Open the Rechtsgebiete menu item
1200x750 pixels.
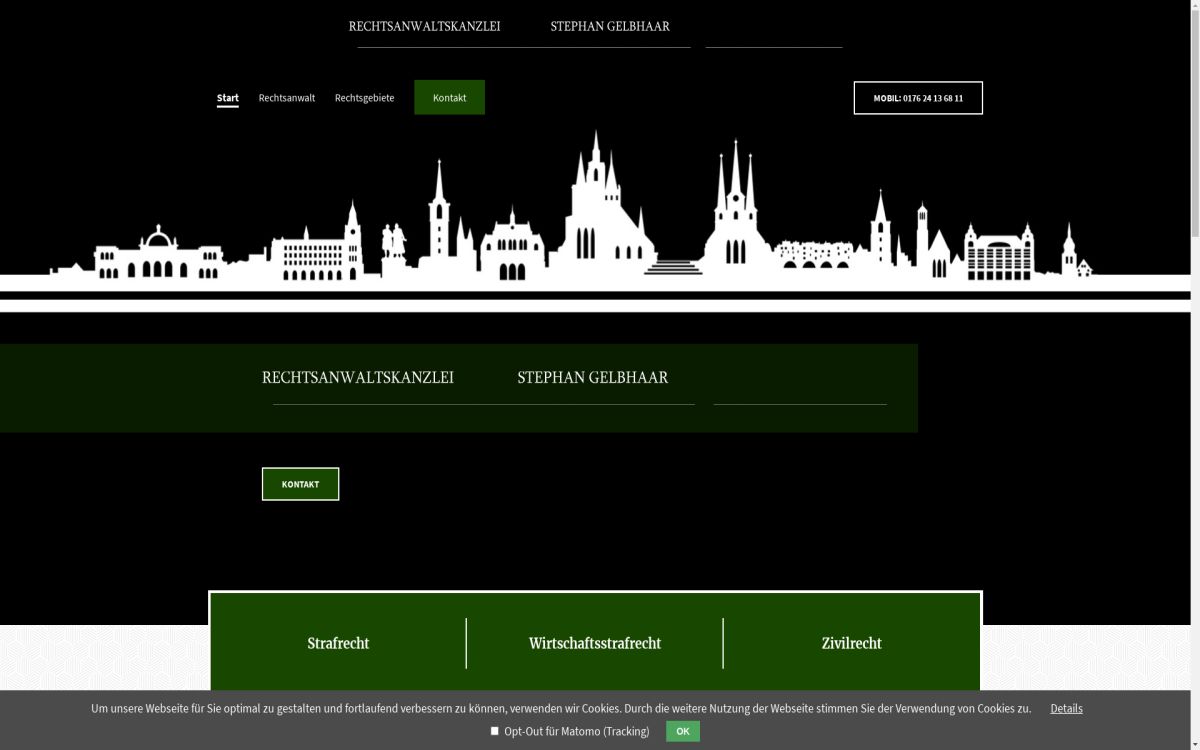[x=364, y=98]
